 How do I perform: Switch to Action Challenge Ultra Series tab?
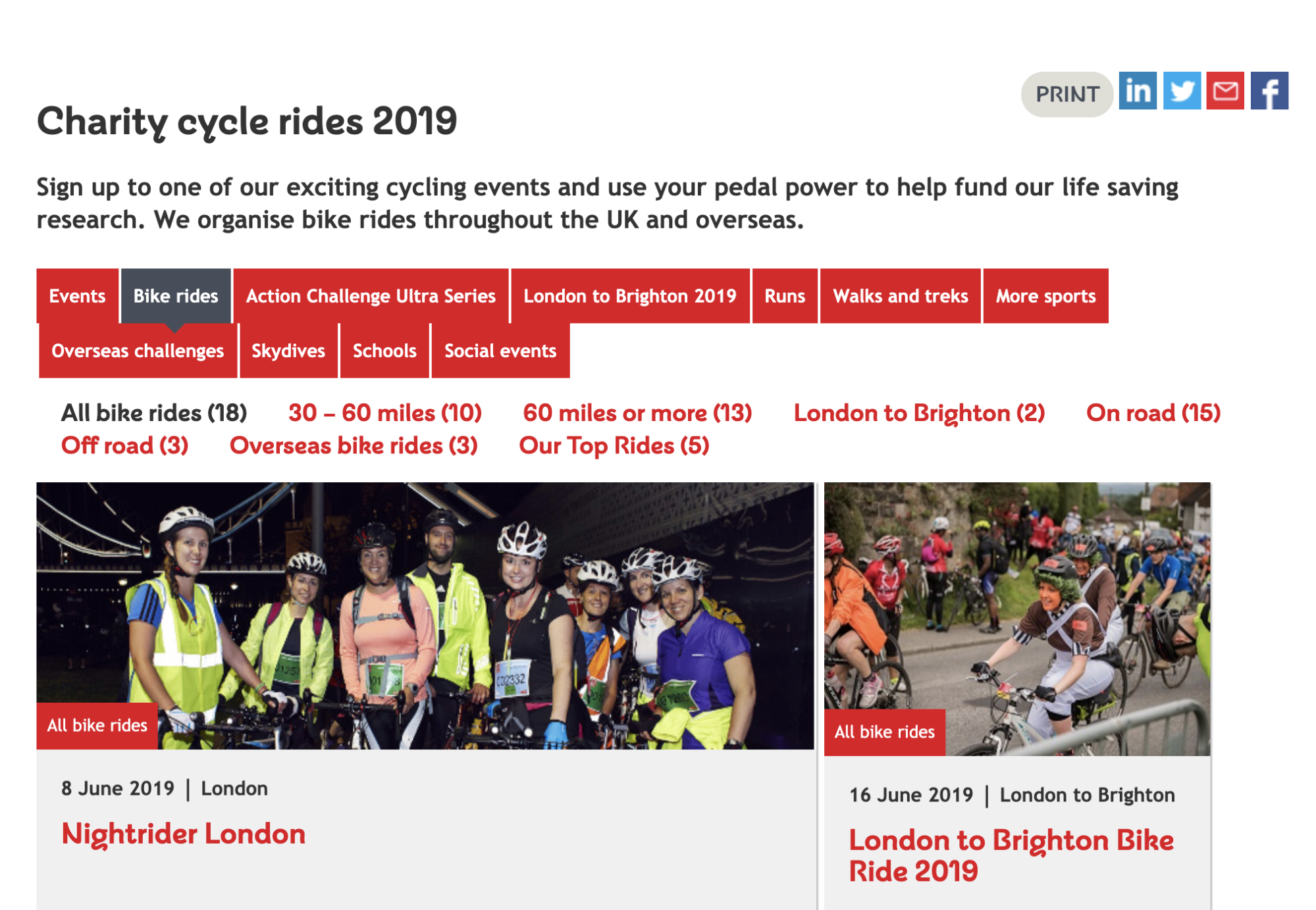click(x=371, y=296)
